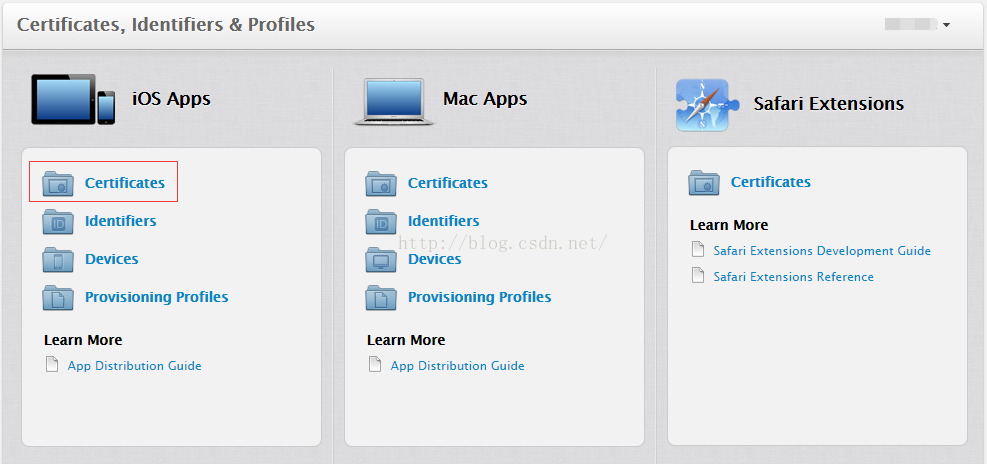The height and width of the screenshot is (464, 987).
Task: Open iOS Apps Certificates folder icon
Action: pos(58,183)
